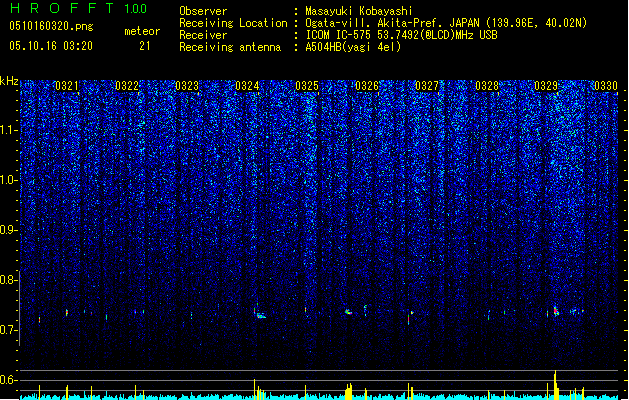Click the 0327 time marker
Viewport: 629px width, 400px height.
(x=427, y=86)
